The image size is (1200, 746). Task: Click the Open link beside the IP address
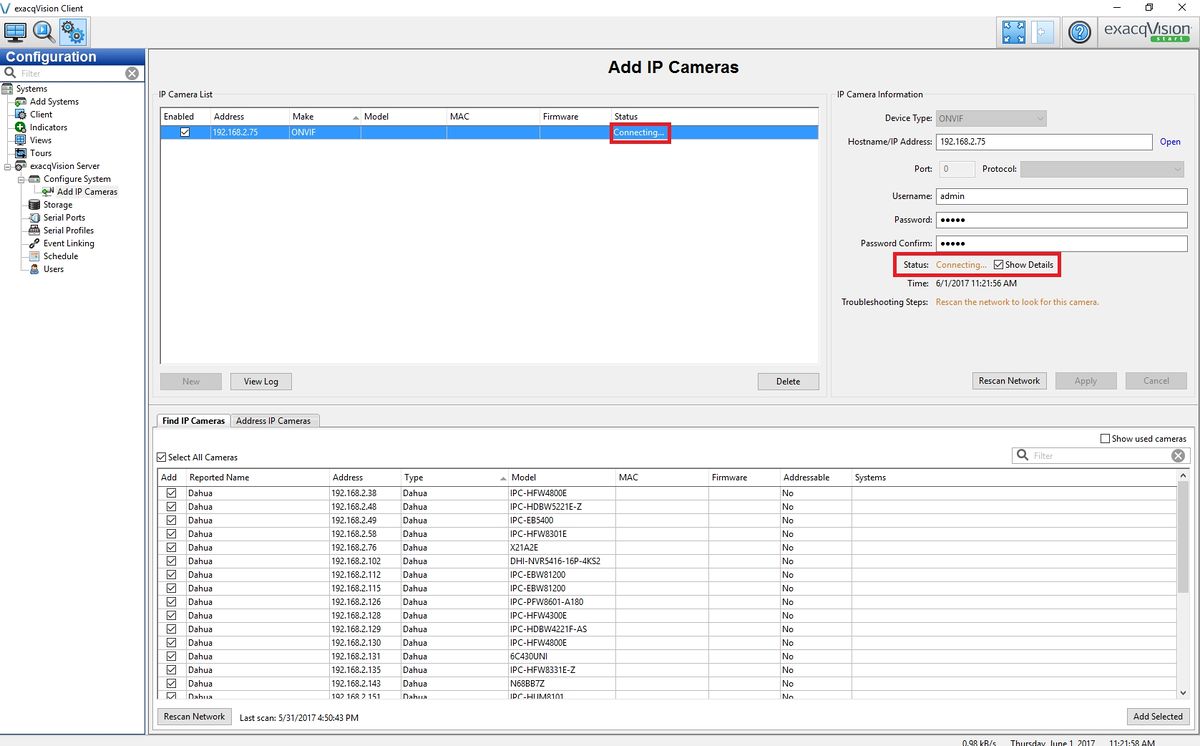coord(1170,142)
